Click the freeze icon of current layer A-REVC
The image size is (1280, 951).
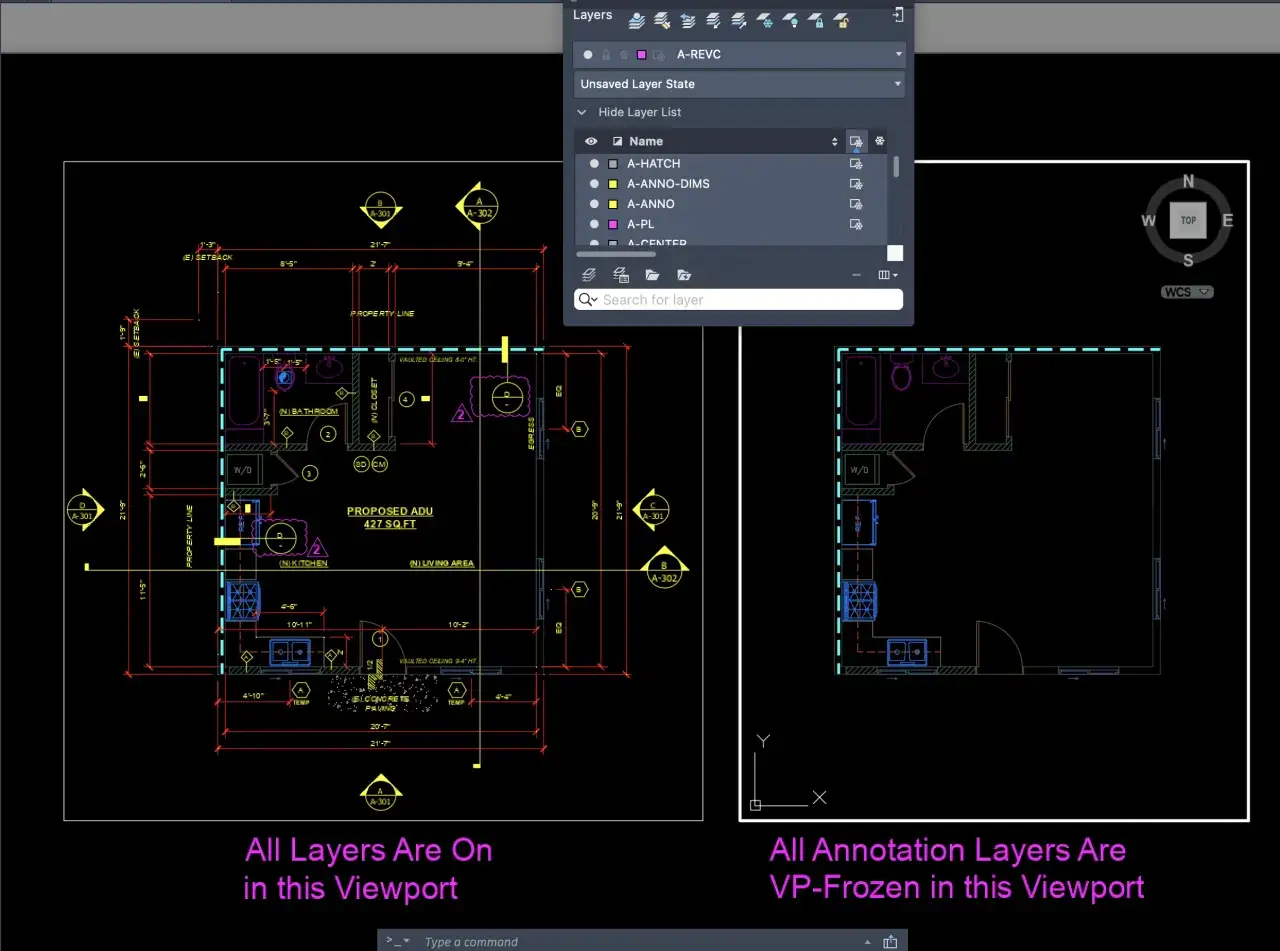625,54
